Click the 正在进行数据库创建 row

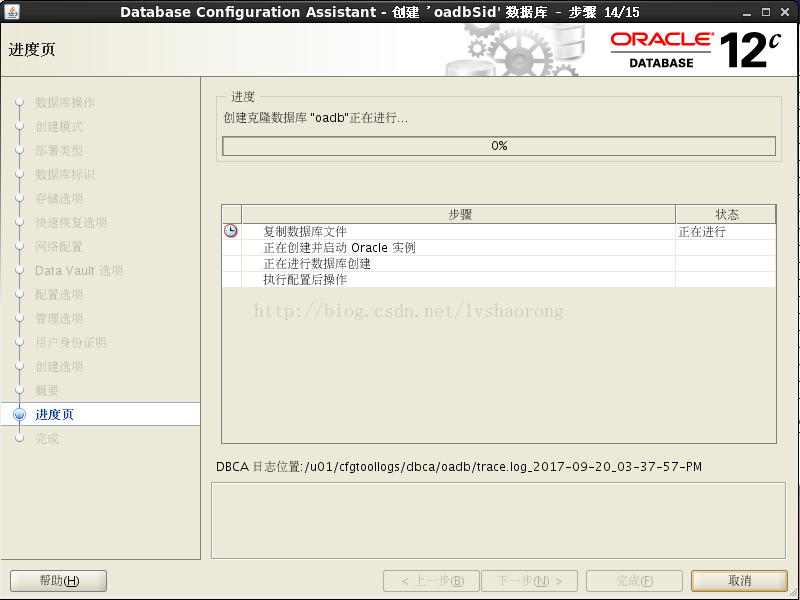(499, 263)
